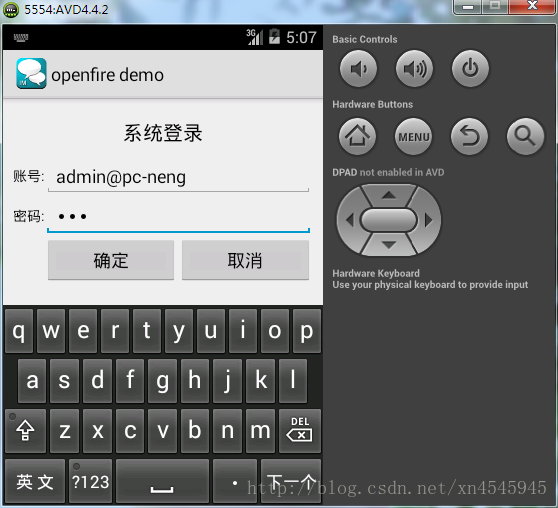Click the DPAD center button
The height and width of the screenshot is (508, 558).
(x=389, y=220)
